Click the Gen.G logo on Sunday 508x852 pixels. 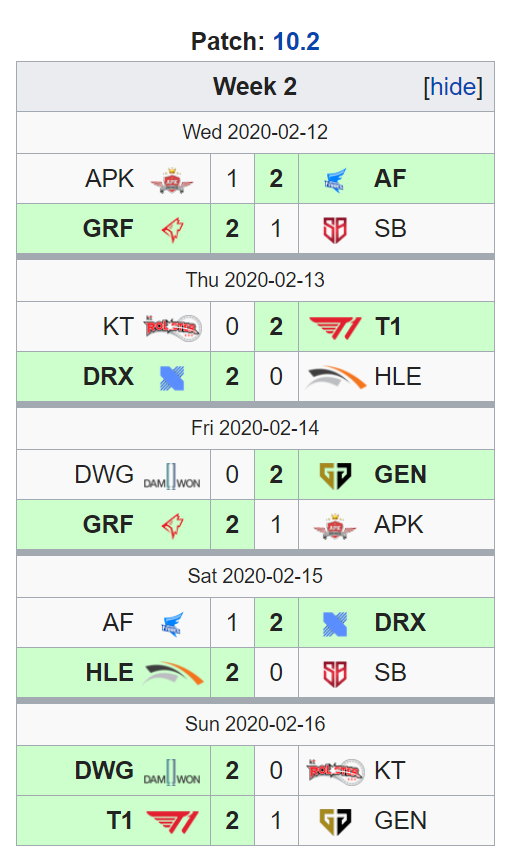[x=335, y=821]
